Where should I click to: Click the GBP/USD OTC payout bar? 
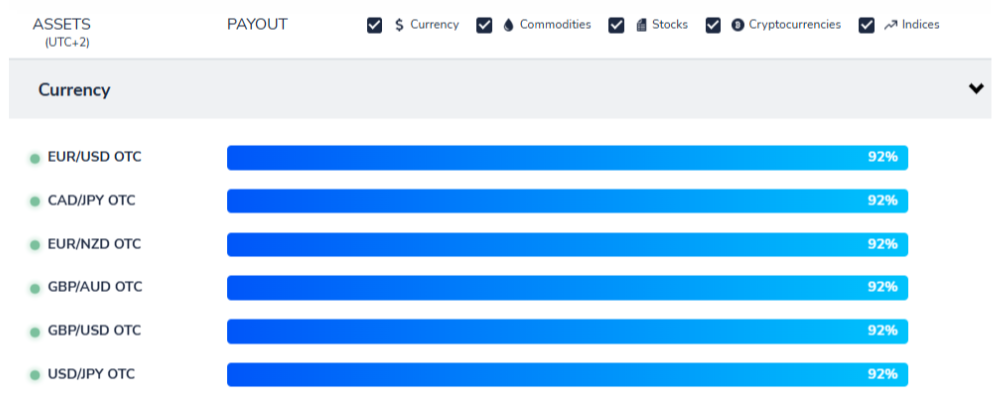568,331
